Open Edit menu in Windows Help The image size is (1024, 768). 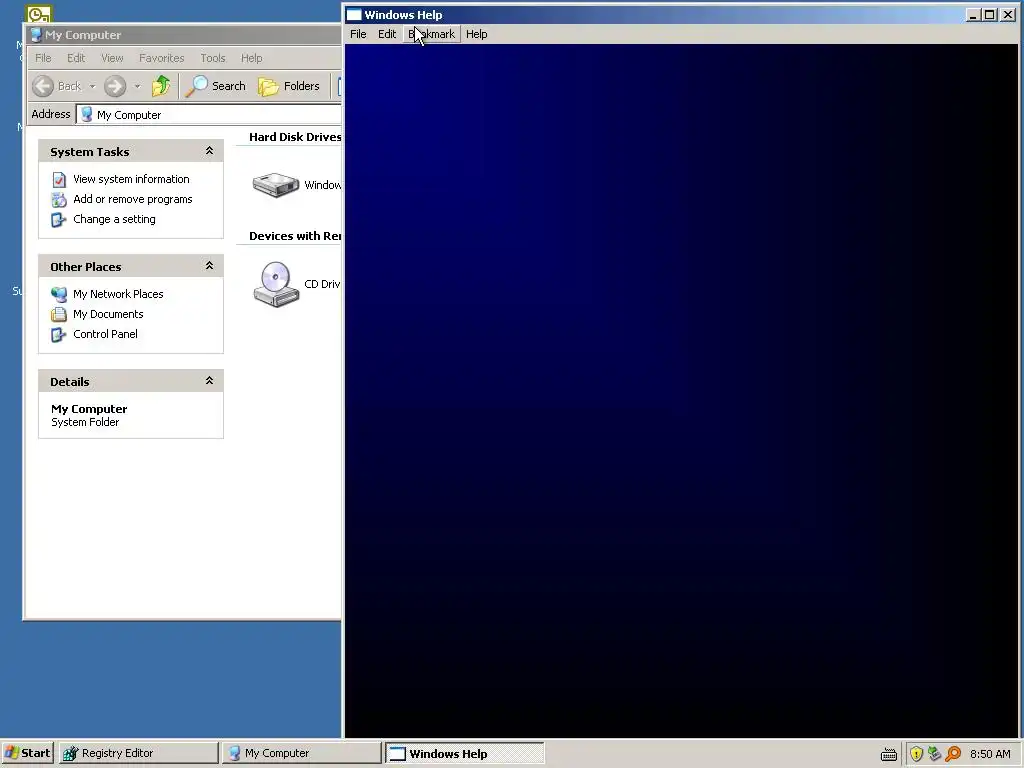click(x=387, y=34)
